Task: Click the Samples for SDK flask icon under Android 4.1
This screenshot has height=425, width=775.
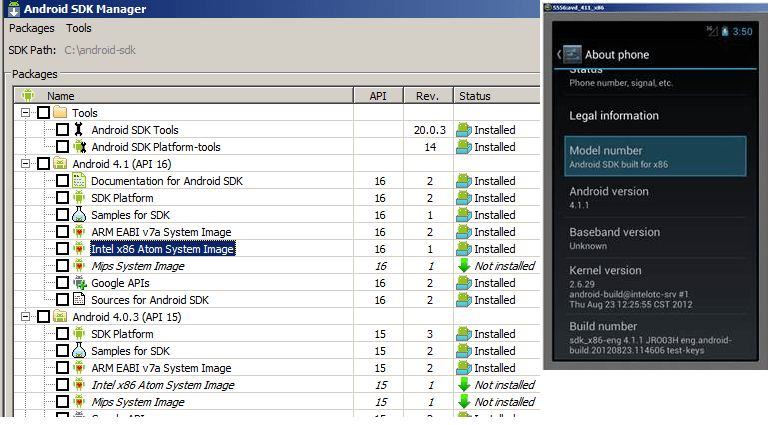Action: pyautogui.click(x=79, y=215)
